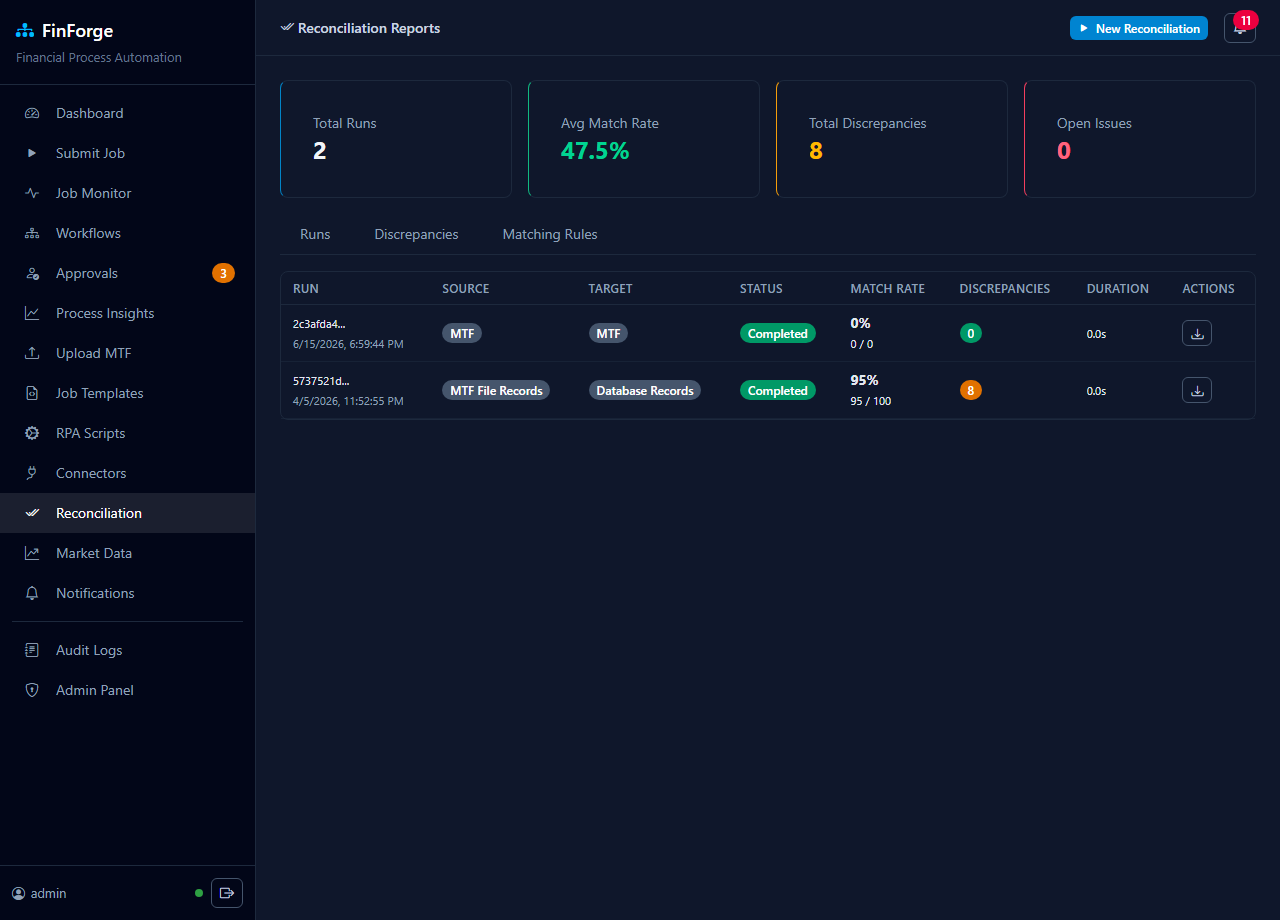
Task: Click the logout icon beside admin
Action: pyautogui.click(x=227, y=893)
